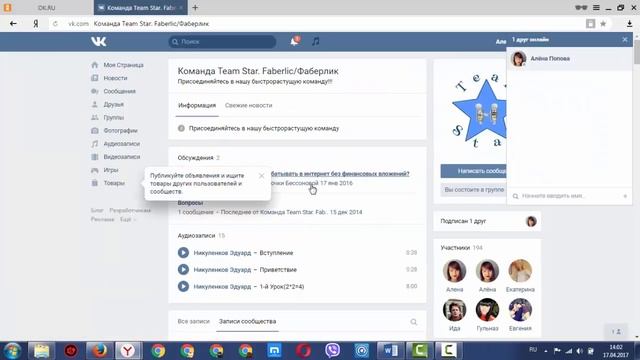
Task: Open the browser downloads arrow icon
Action: click(629, 24)
